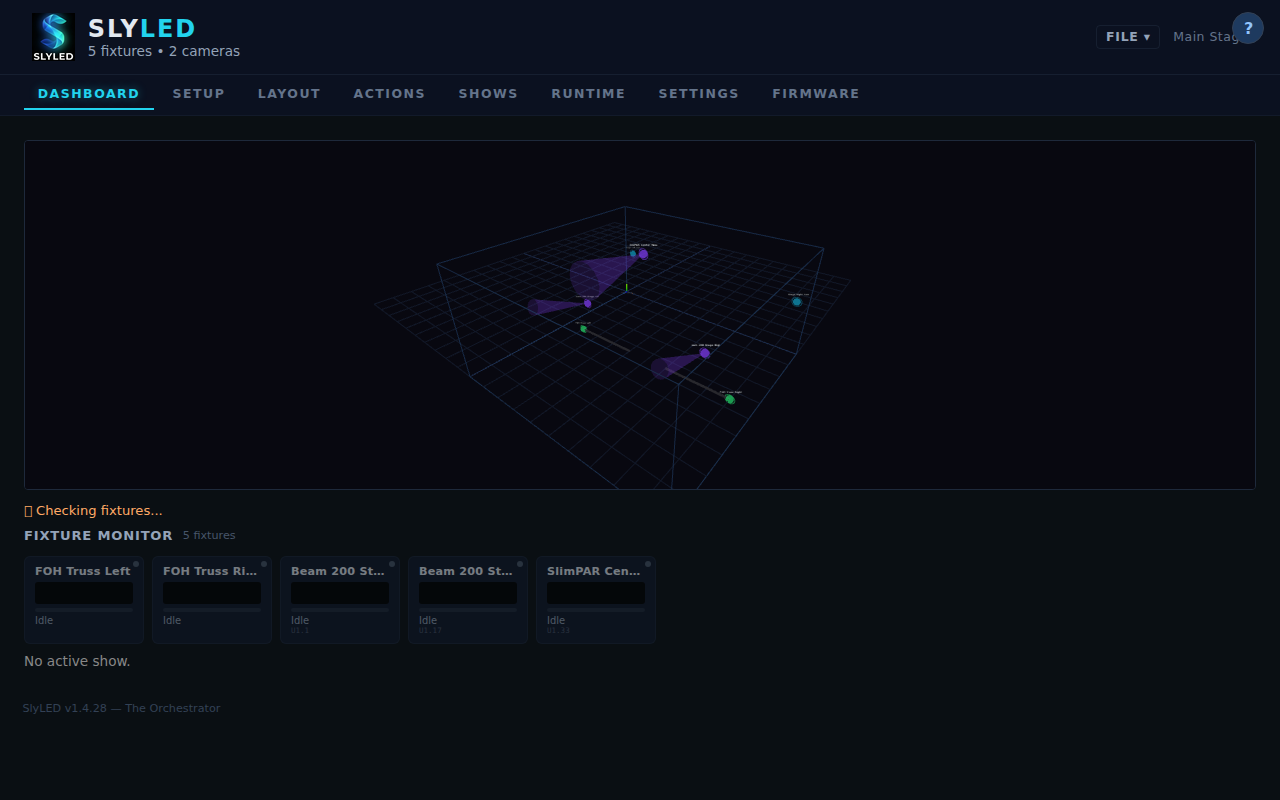This screenshot has height=800, width=1280.
Task: Click the status dot on FOH Truss Left card
Action: pyautogui.click(x=136, y=564)
